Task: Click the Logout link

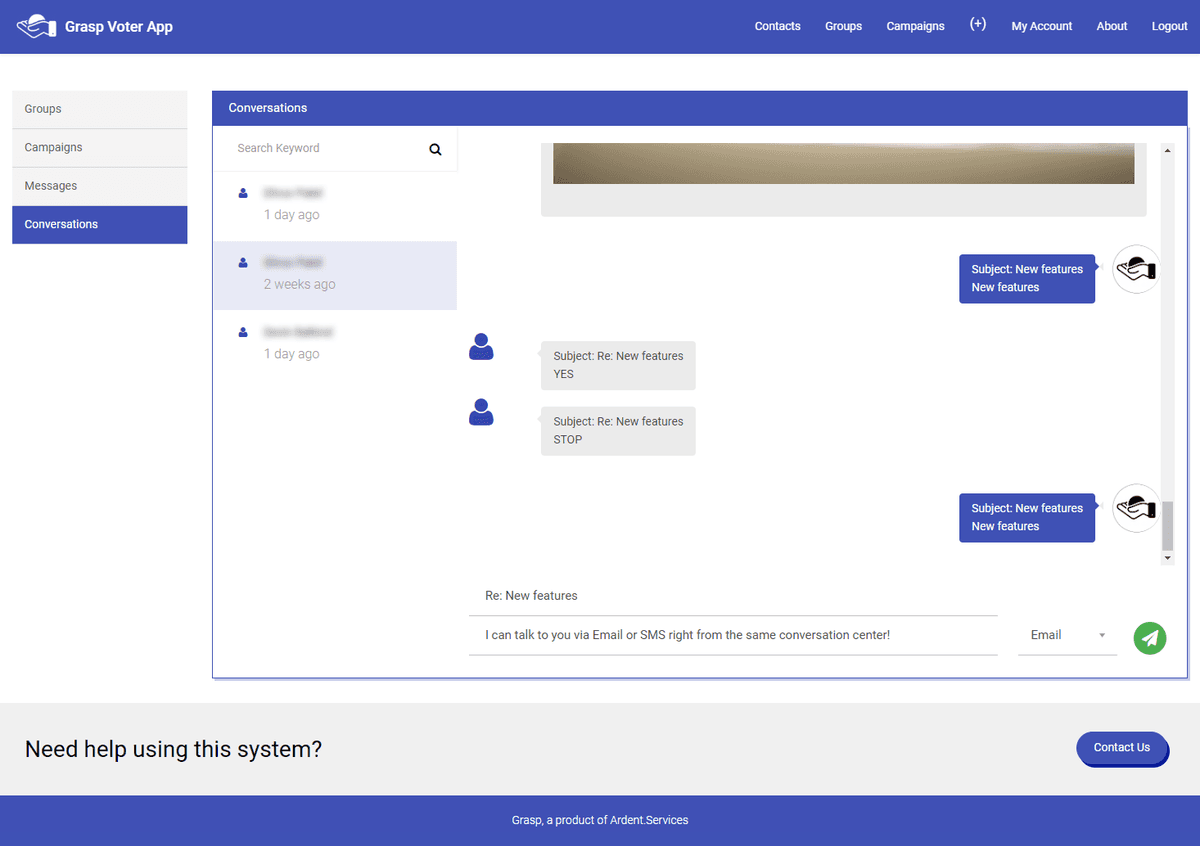Action: pyautogui.click(x=1169, y=27)
